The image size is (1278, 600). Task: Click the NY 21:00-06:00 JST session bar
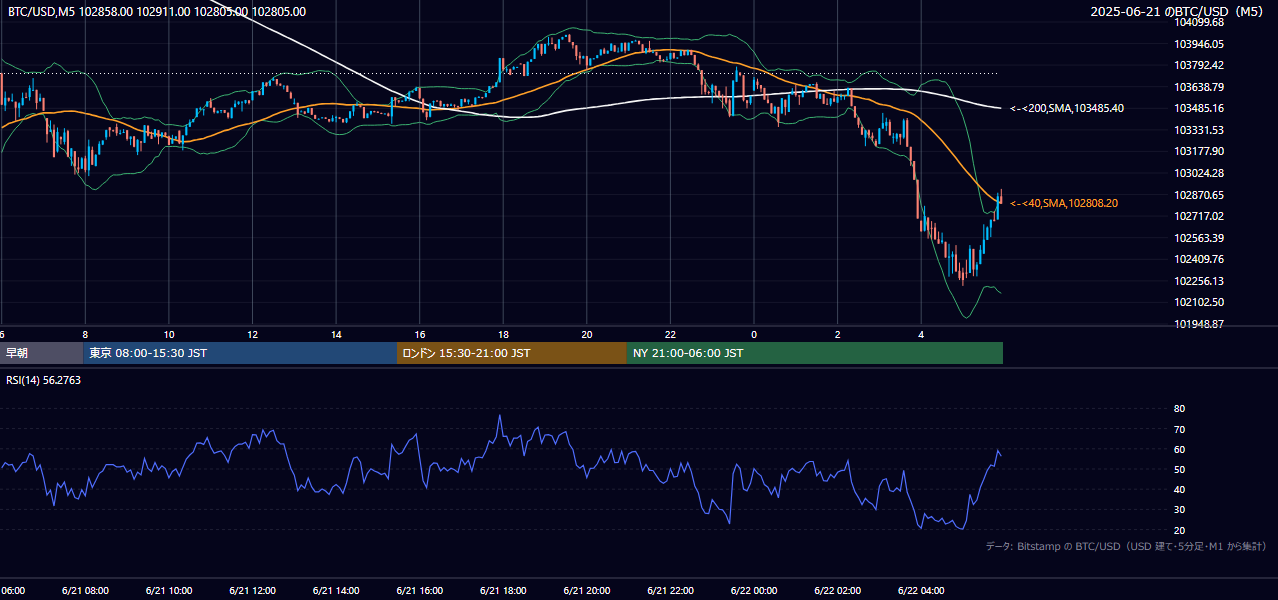coord(815,353)
